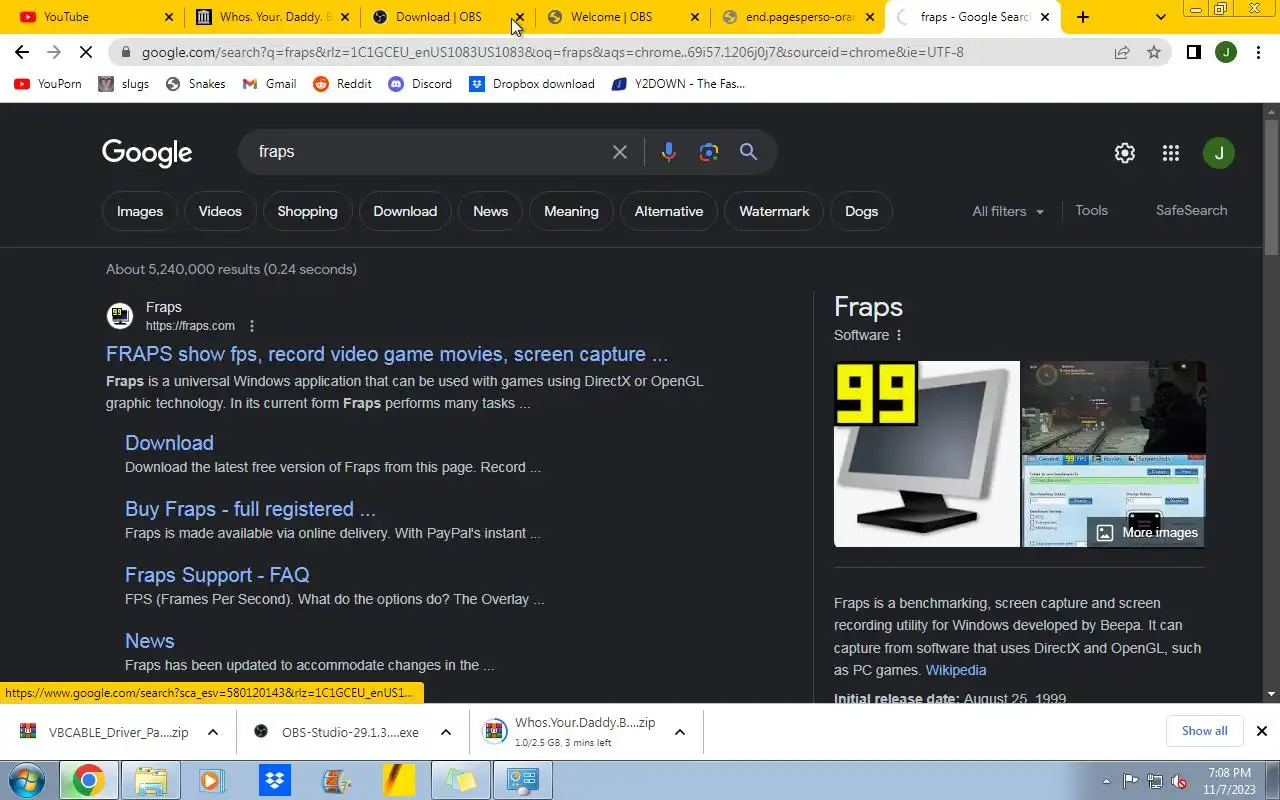Open options for OBS-Studio exe download
The width and height of the screenshot is (1280, 800).
(446, 732)
